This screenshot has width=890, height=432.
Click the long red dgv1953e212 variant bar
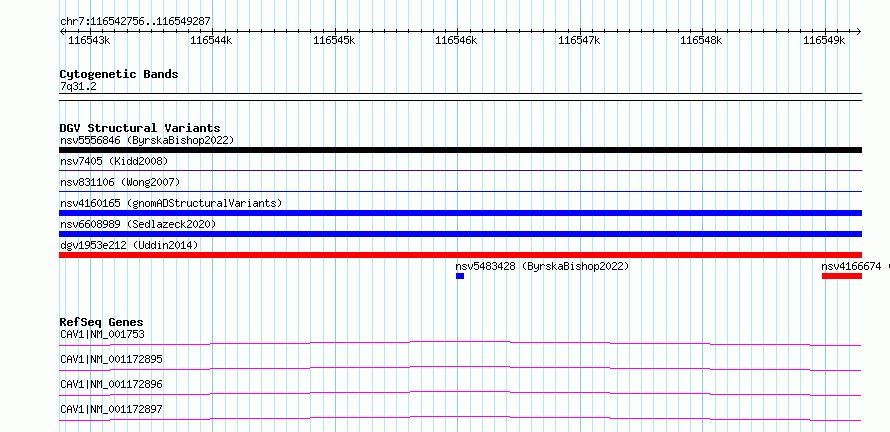pyautogui.click(x=460, y=255)
